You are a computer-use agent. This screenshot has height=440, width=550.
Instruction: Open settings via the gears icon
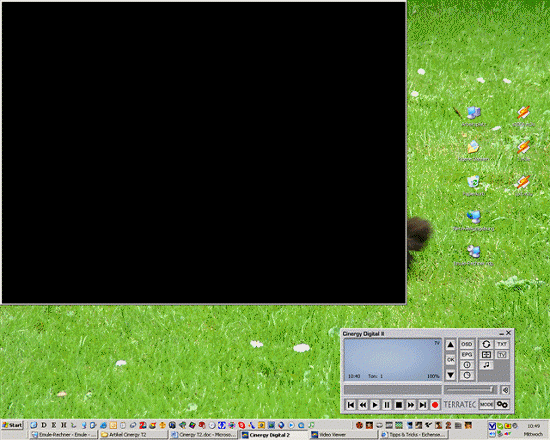pos(502,405)
